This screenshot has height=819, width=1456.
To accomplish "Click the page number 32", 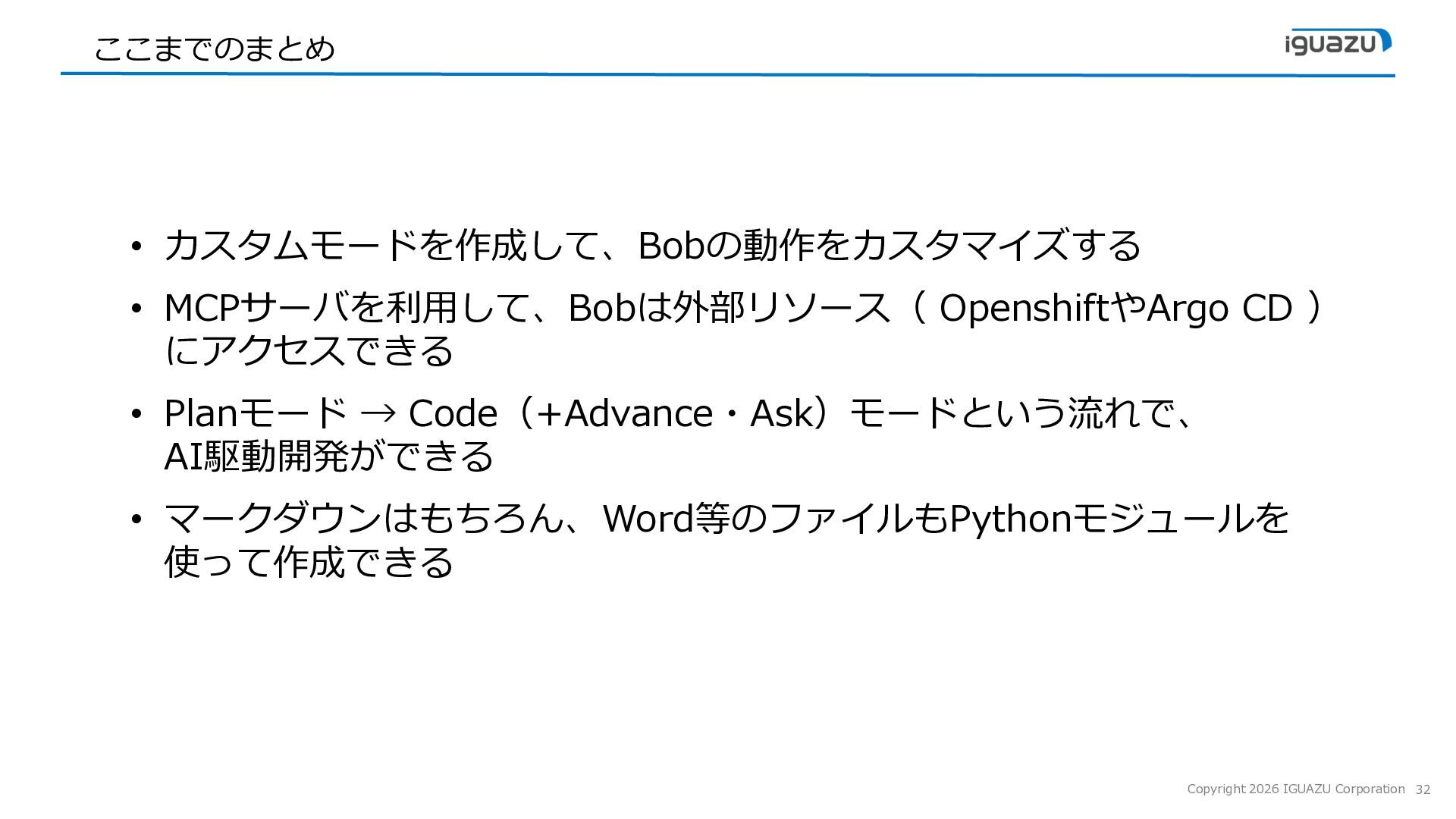I will coord(1423,789).
